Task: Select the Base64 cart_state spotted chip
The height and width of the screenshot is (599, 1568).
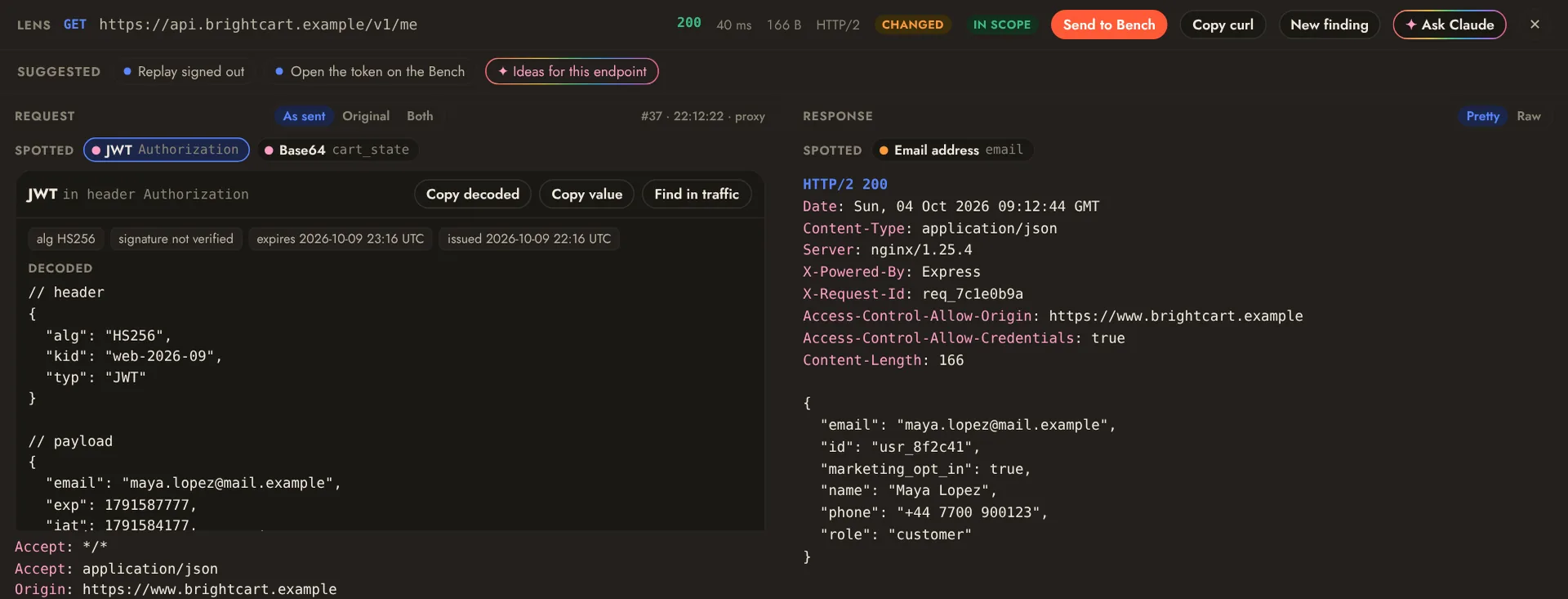Action: (x=338, y=150)
